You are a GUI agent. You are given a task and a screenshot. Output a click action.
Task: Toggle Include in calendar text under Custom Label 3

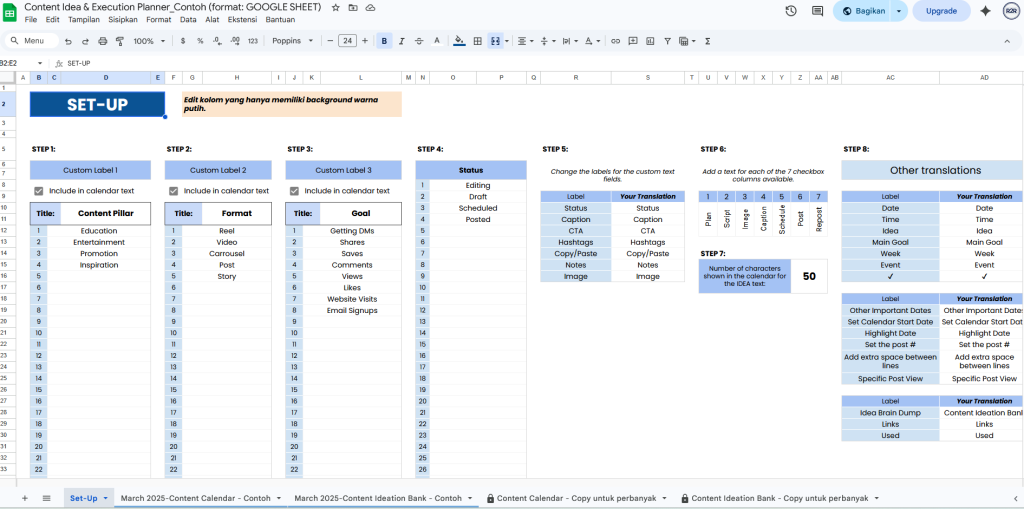click(294, 191)
